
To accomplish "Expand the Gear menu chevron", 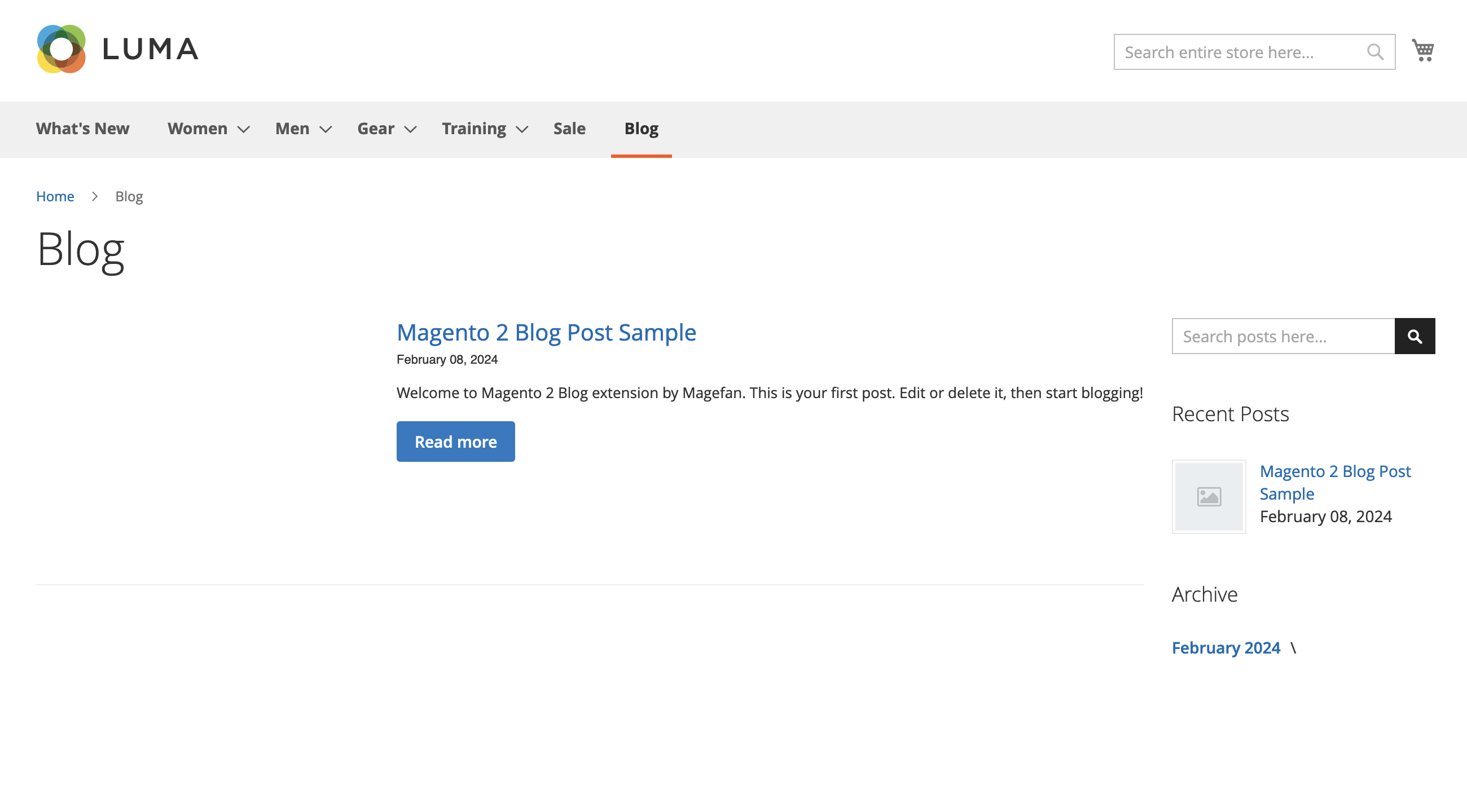I will pos(411,130).
